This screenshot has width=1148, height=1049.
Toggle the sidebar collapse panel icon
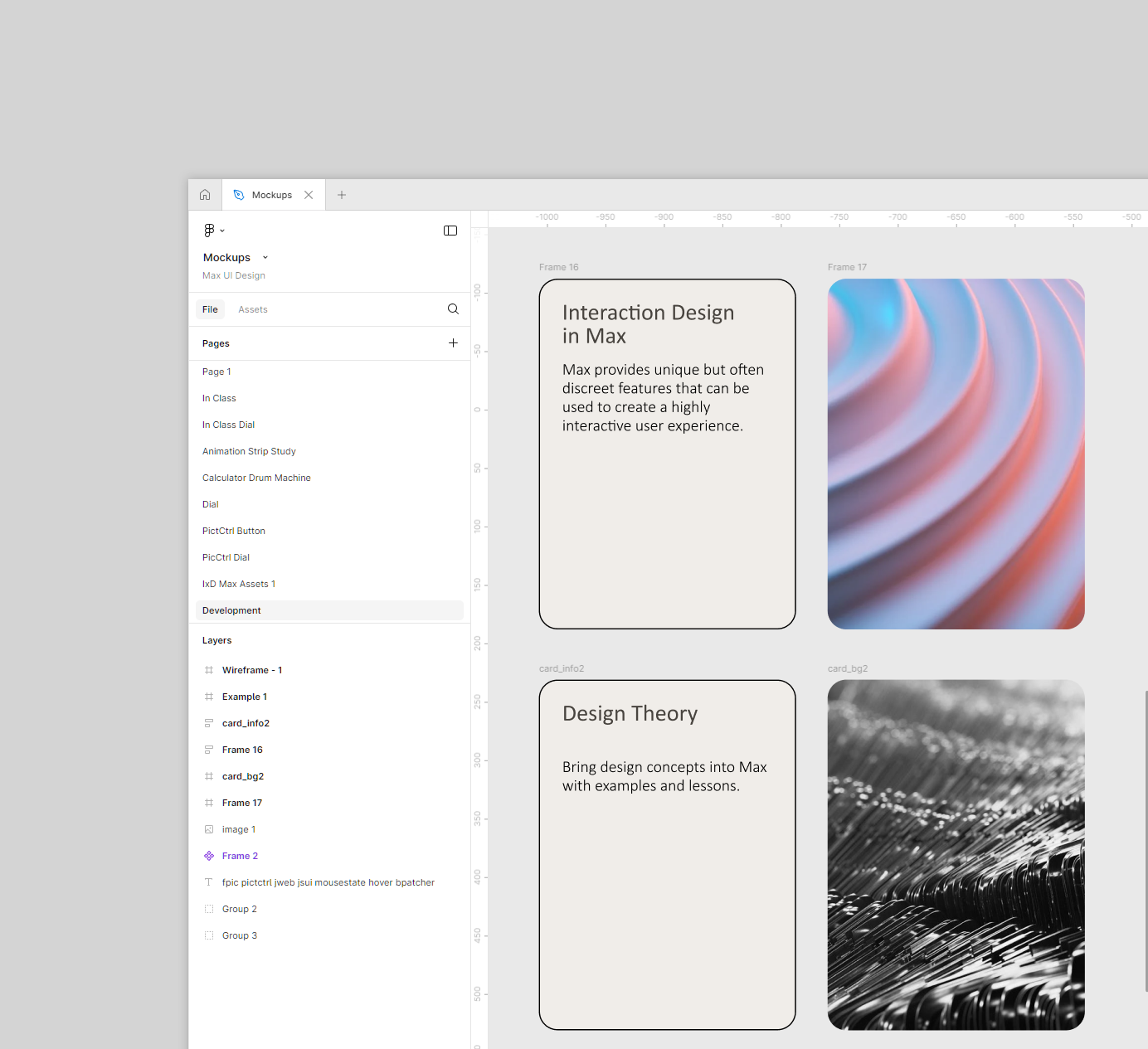(x=450, y=231)
